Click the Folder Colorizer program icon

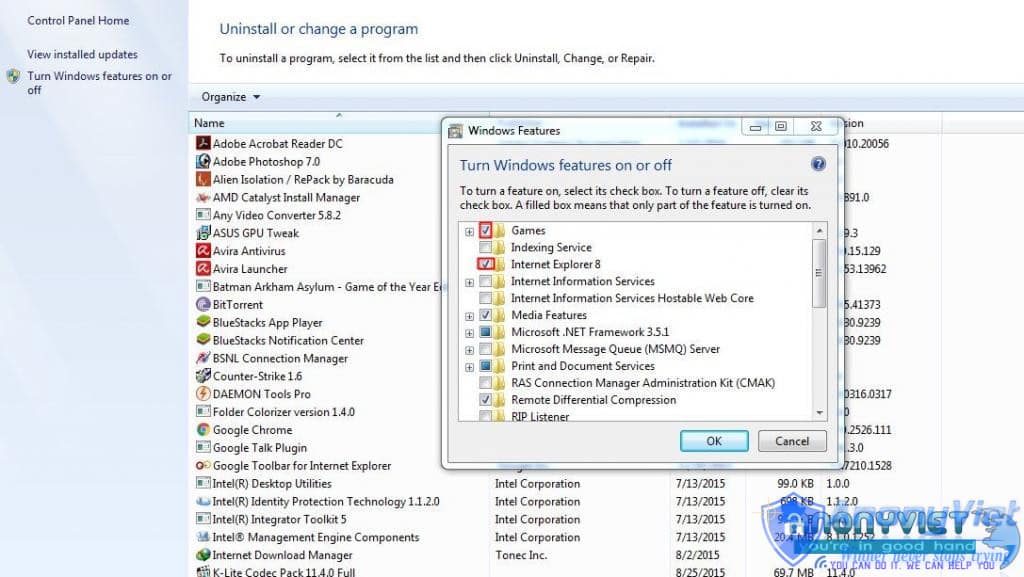coord(203,412)
